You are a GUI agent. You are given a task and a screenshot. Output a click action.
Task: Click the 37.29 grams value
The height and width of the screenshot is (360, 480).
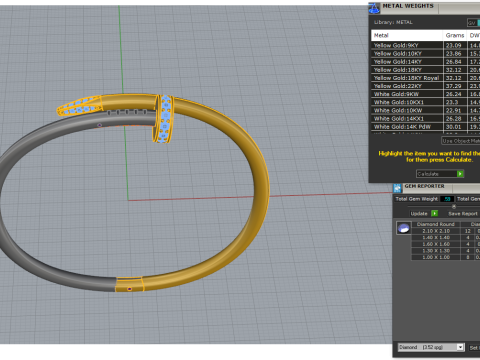click(x=453, y=86)
